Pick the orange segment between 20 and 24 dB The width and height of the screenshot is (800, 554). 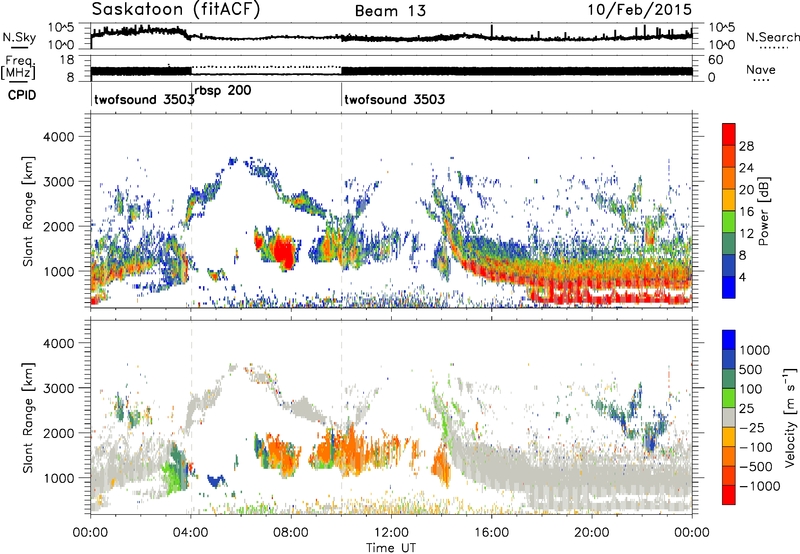[x=729, y=178]
